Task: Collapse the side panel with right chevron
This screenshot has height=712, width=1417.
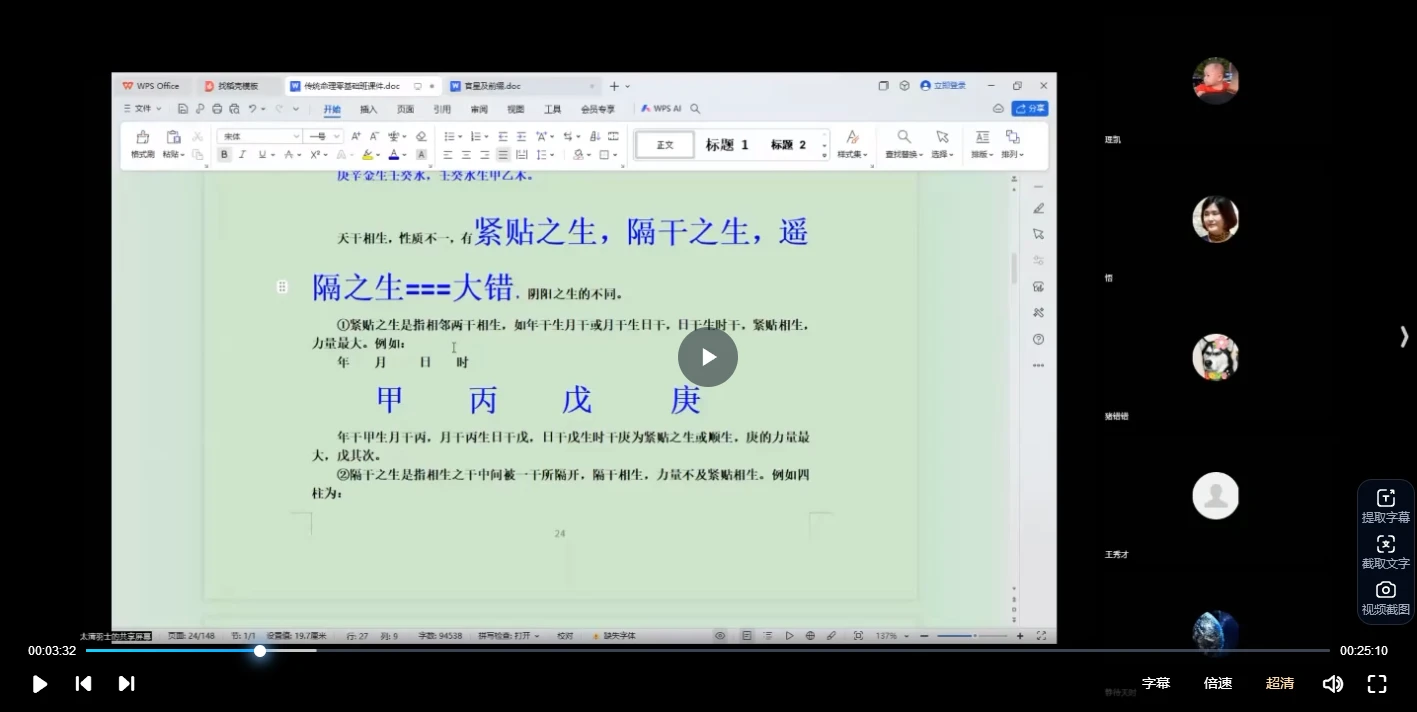Action: (x=1404, y=337)
